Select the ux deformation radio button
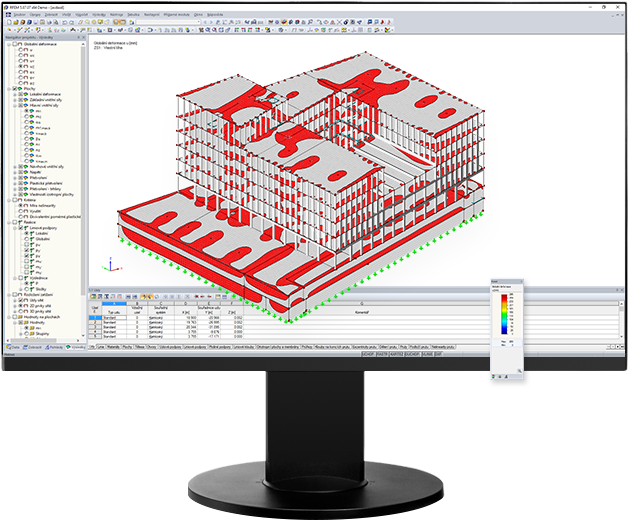628x521 pixels. coord(20,55)
